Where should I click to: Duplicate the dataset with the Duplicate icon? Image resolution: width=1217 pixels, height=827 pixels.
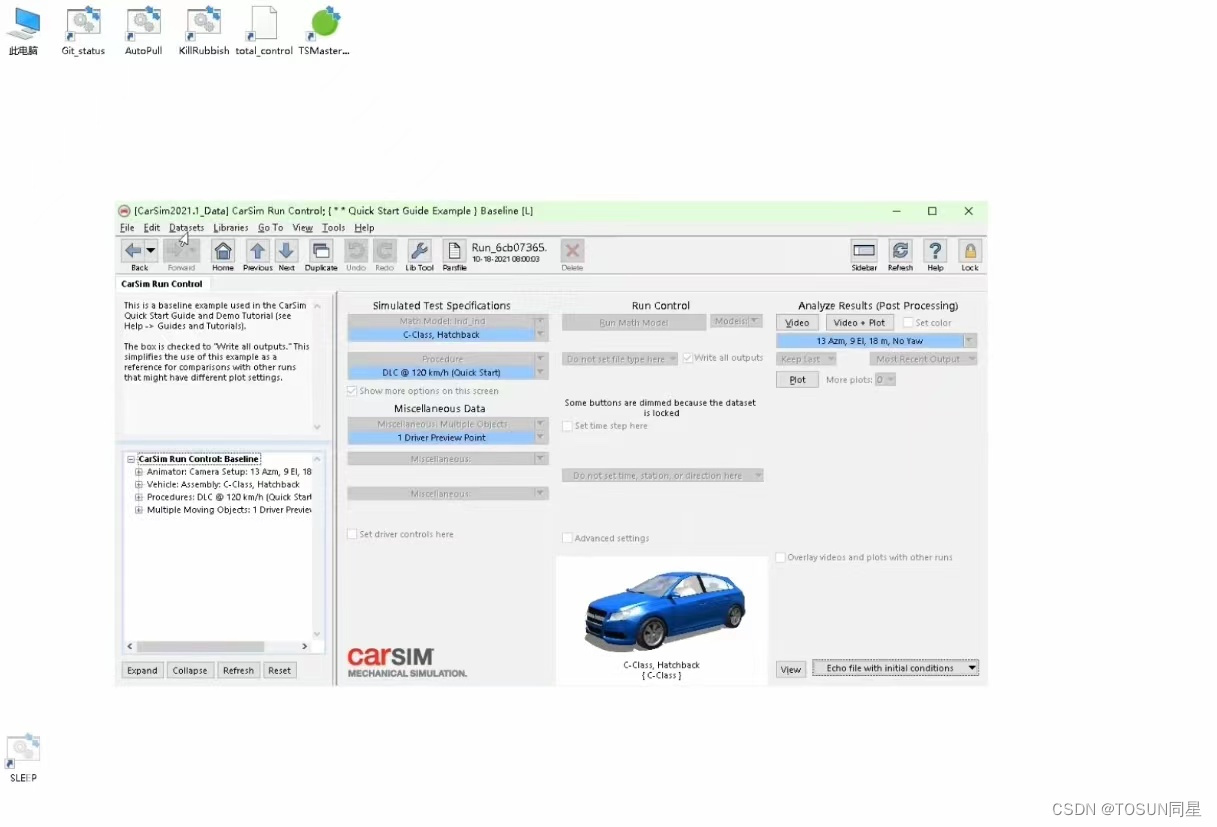click(x=321, y=251)
